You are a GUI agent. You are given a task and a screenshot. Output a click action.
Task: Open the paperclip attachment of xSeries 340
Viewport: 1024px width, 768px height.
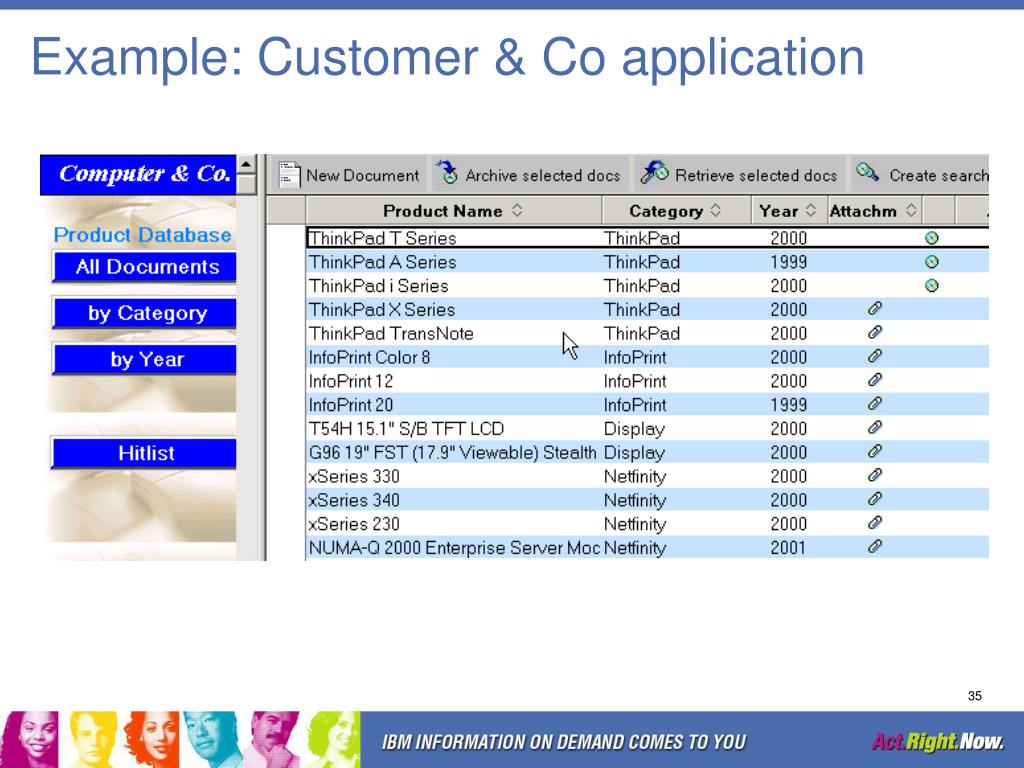tap(875, 499)
